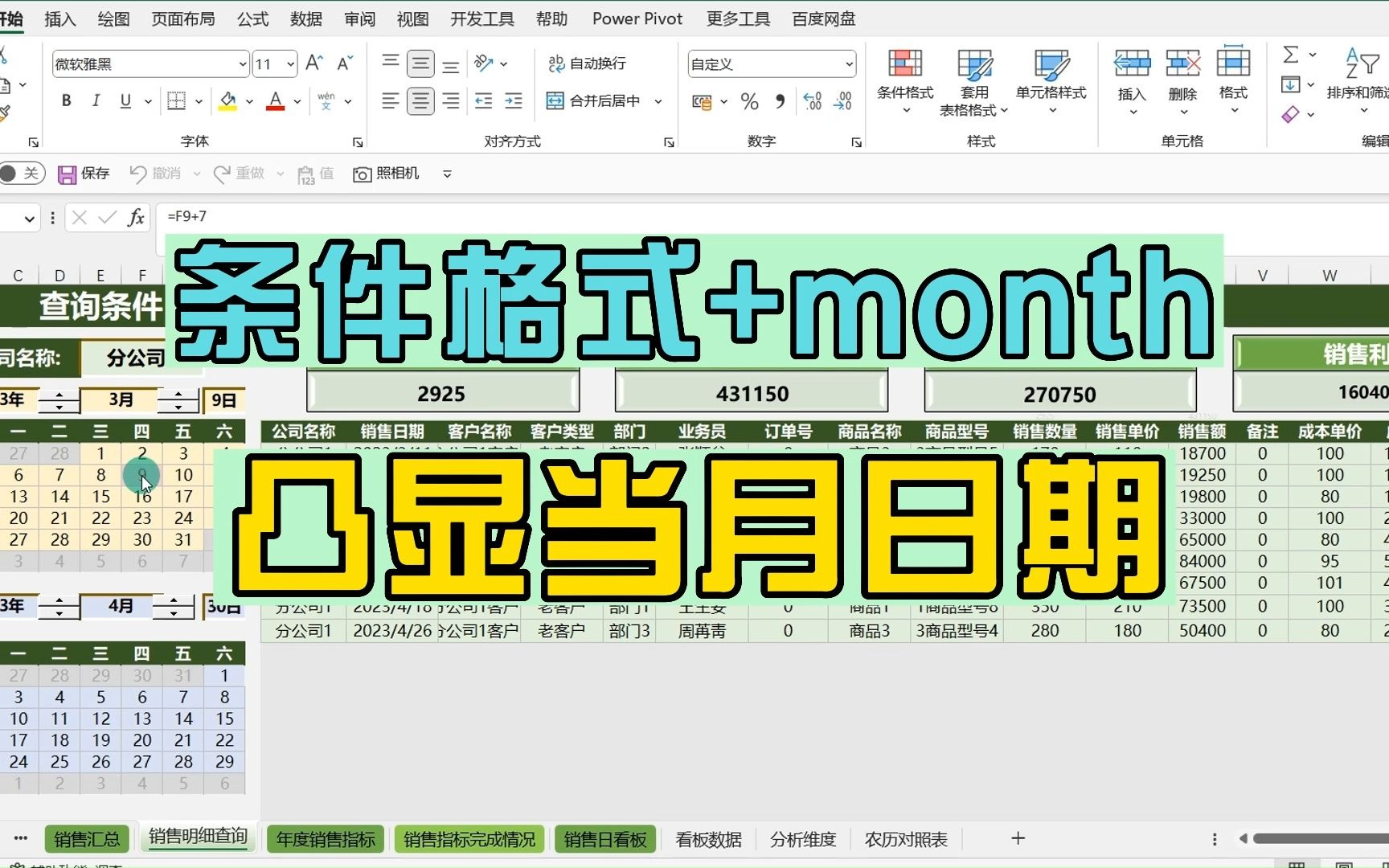The width and height of the screenshot is (1389, 868).
Task: Click the accounting number format icon
Action: coord(702,102)
